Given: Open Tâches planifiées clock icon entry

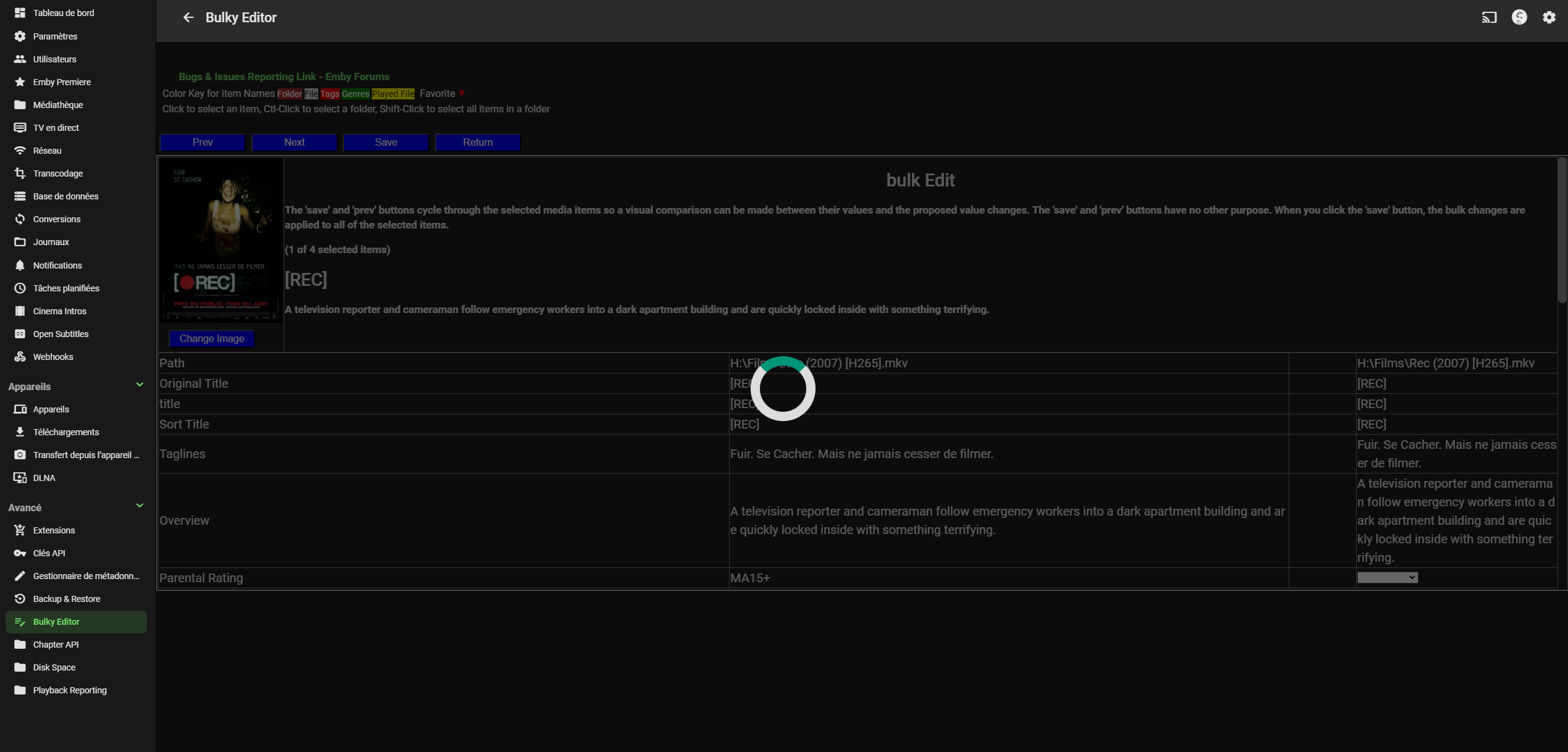Looking at the screenshot, I should pos(20,288).
